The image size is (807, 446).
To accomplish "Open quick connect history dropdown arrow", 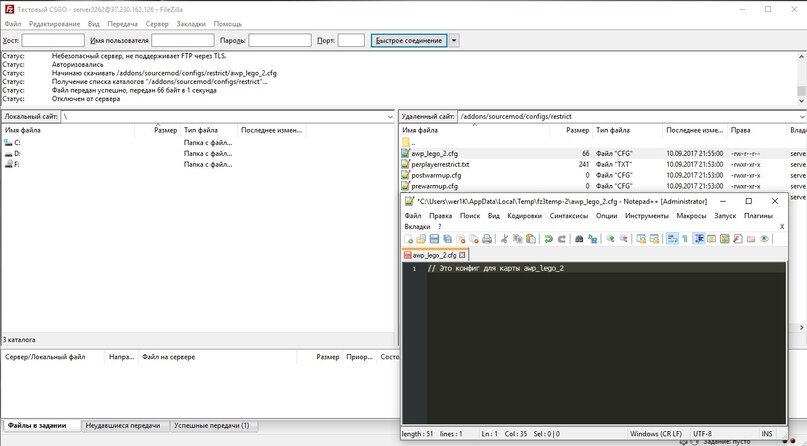I will coord(454,40).
